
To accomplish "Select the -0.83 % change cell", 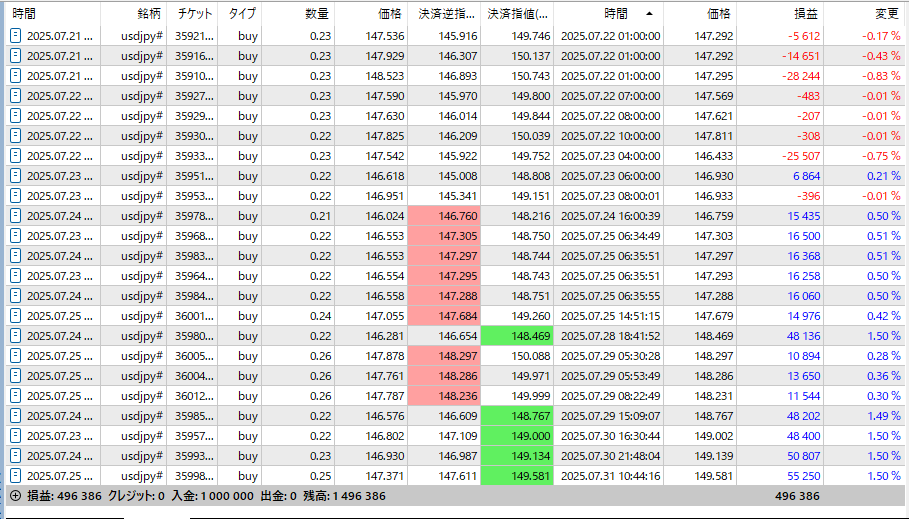I will point(881,76).
